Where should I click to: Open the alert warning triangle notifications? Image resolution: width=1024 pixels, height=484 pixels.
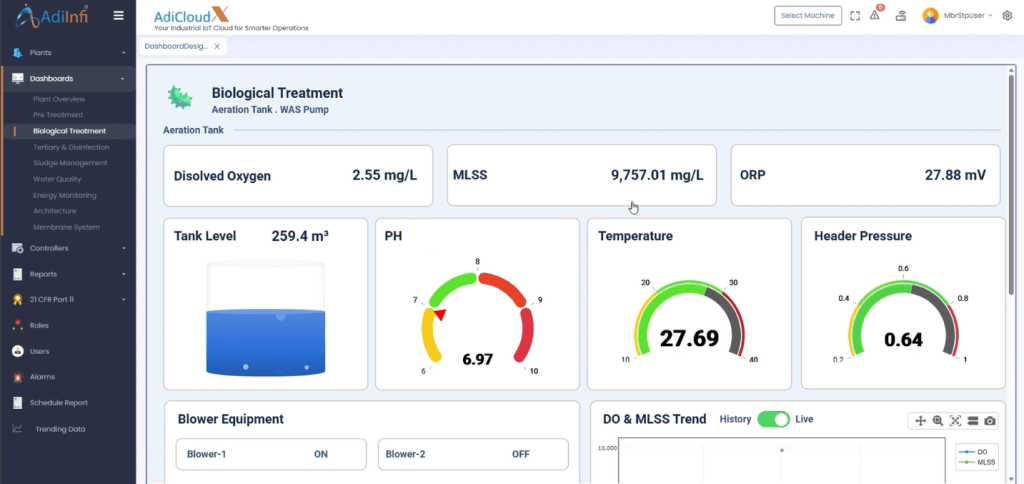pyautogui.click(x=874, y=16)
